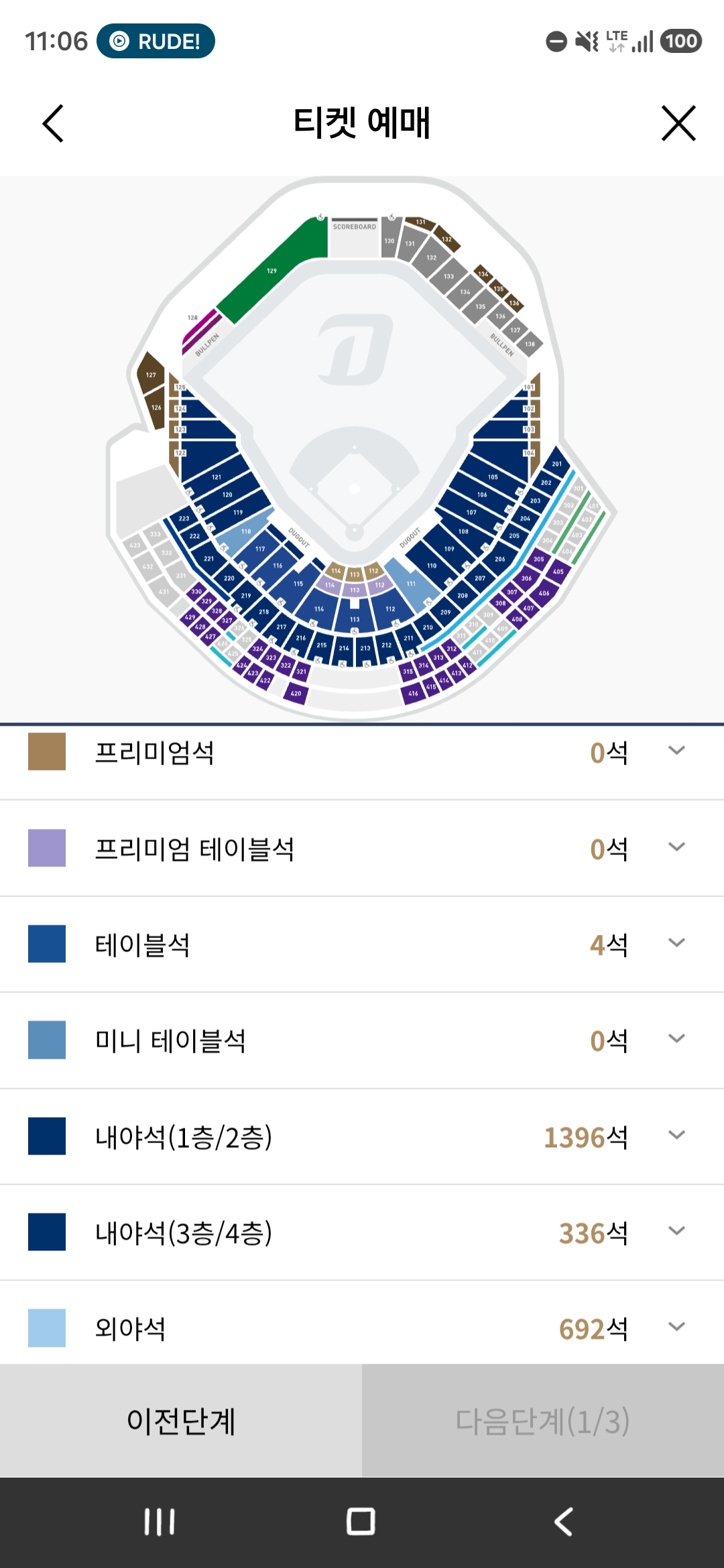
Task: Expand the 프리미엄 테이블석 row chevron
Action: pyautogui.click(x=676, y=847)
